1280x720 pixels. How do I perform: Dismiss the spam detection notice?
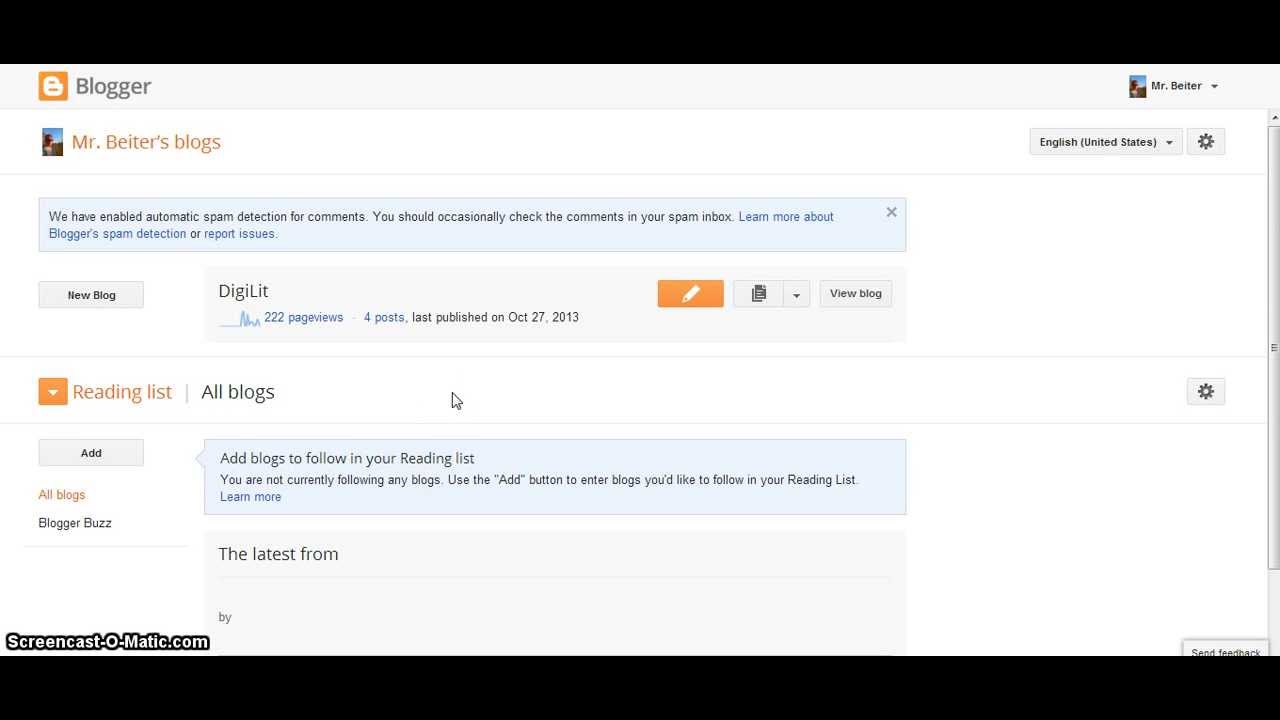[891, 212]
